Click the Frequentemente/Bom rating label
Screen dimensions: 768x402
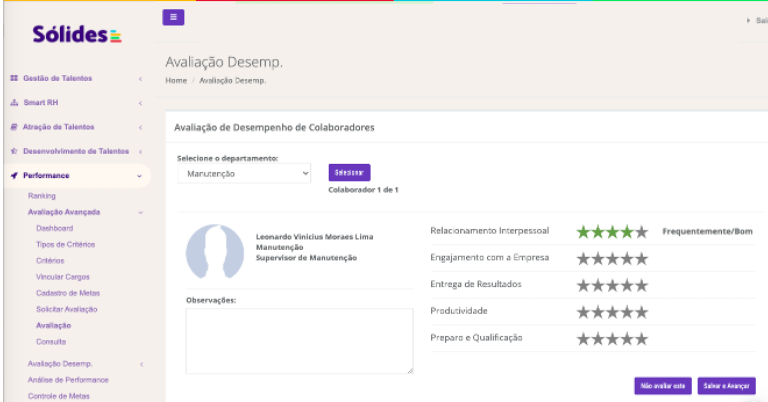[x=707, y=232]
